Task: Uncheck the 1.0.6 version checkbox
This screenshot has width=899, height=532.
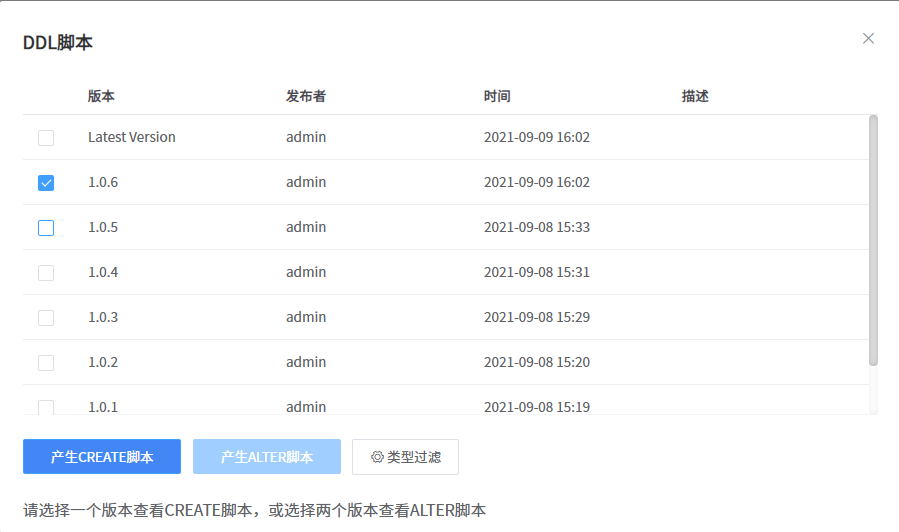Action: pyautogui.click(x=46, y=183)
